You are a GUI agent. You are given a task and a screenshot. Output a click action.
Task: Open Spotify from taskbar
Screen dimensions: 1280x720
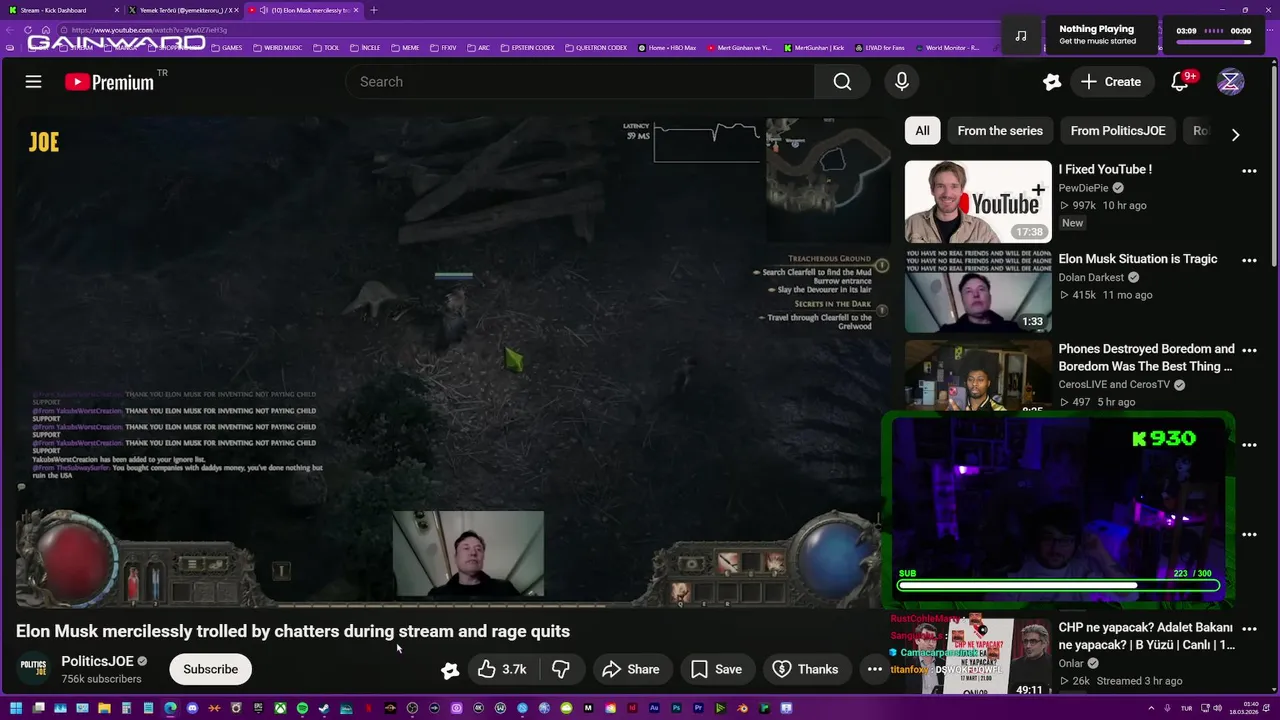pyautogui.click(x=302, y=709)
